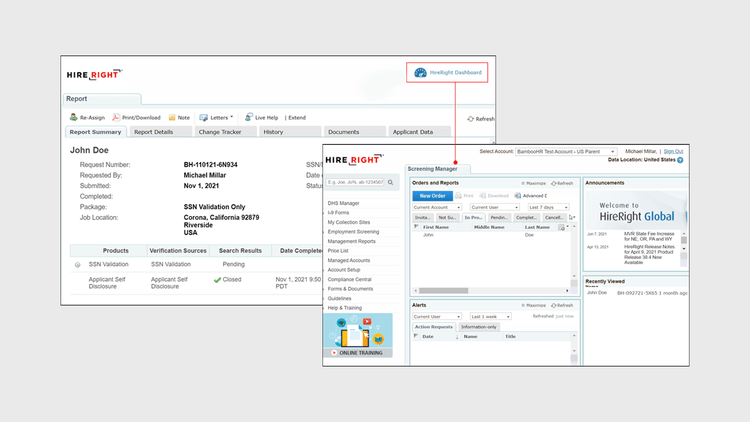This screenshot has width=750, height=422.
Task: Click the Print/Download PDF icon
Action: 116,117
